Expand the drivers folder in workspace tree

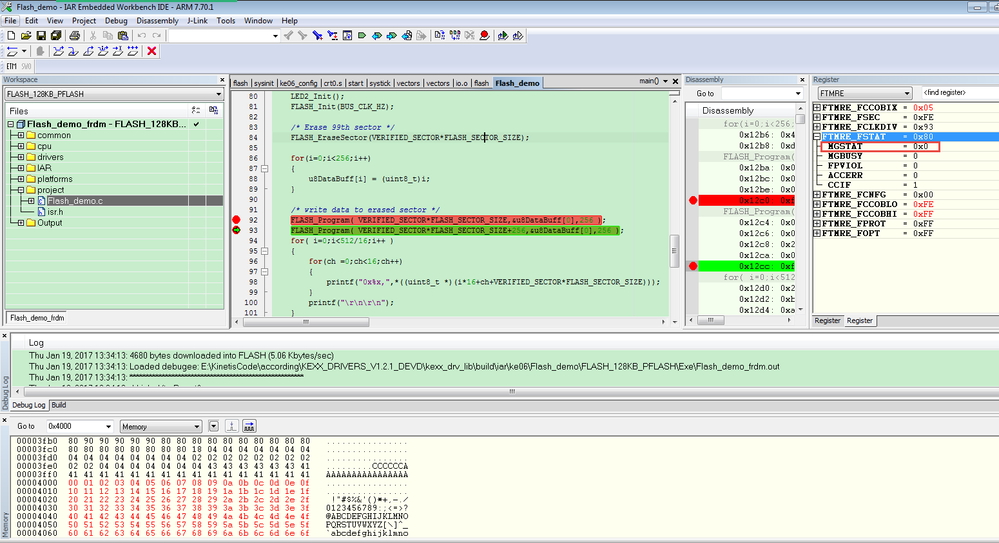(x=21, y=157)
